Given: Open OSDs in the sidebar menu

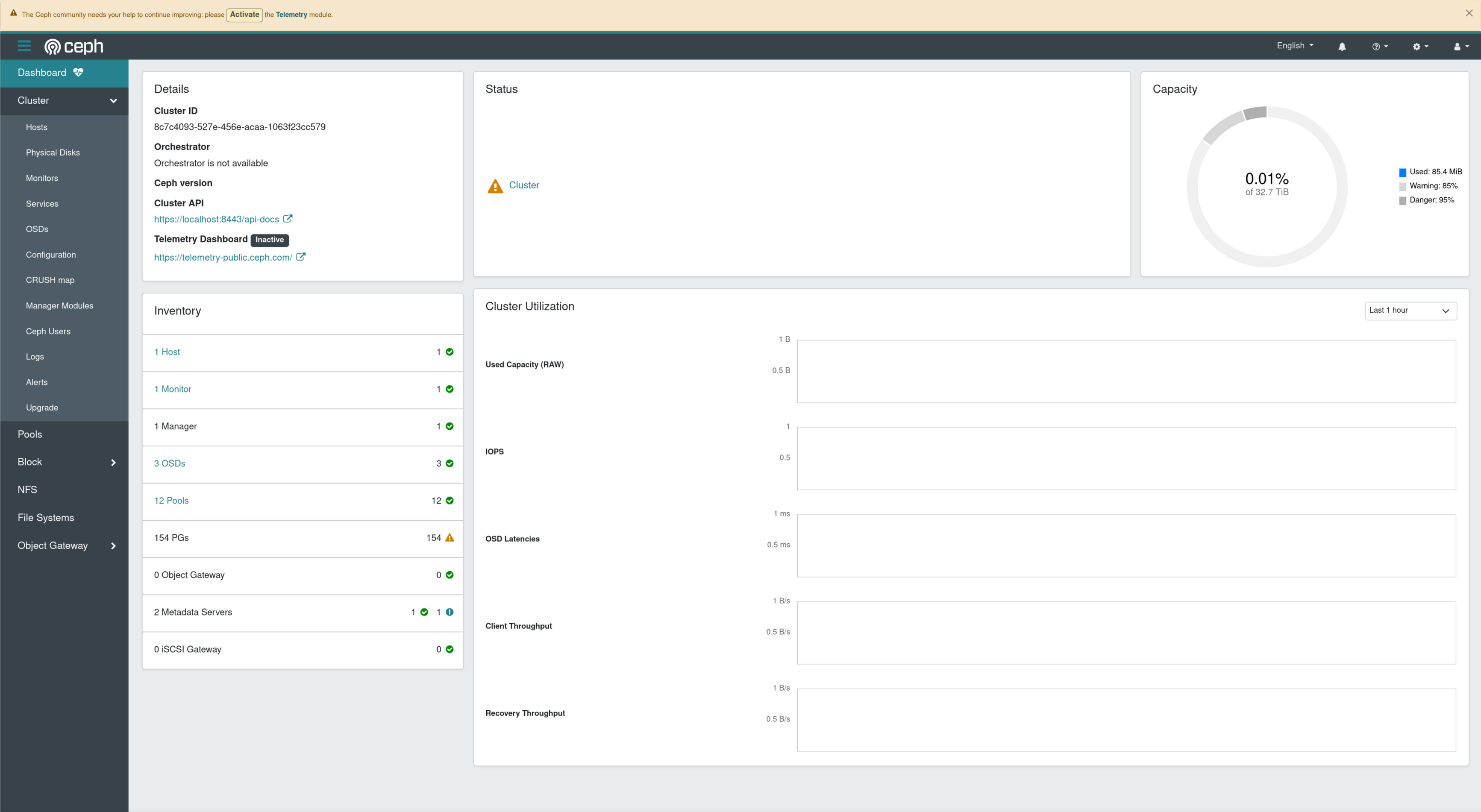Looking at the screenshot, I should [37, 229].
